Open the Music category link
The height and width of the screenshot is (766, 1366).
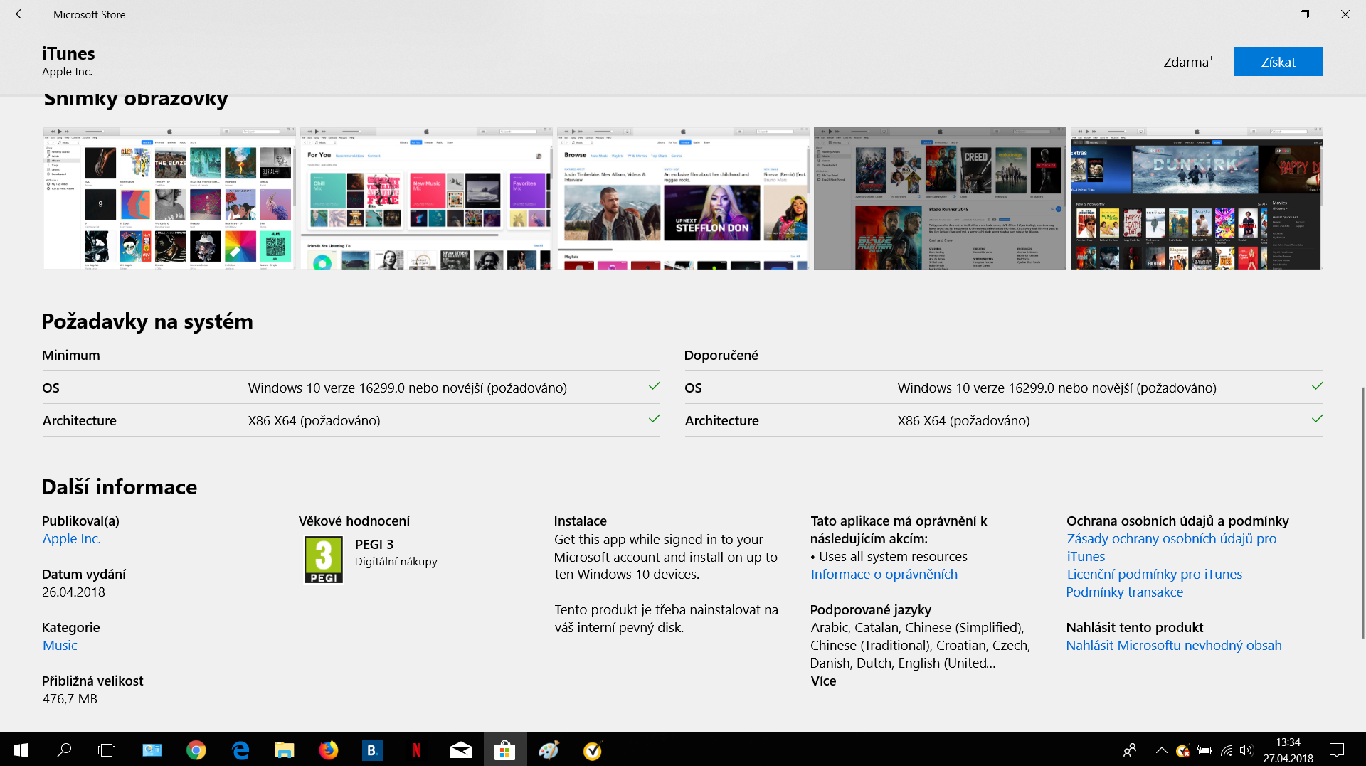60,646
